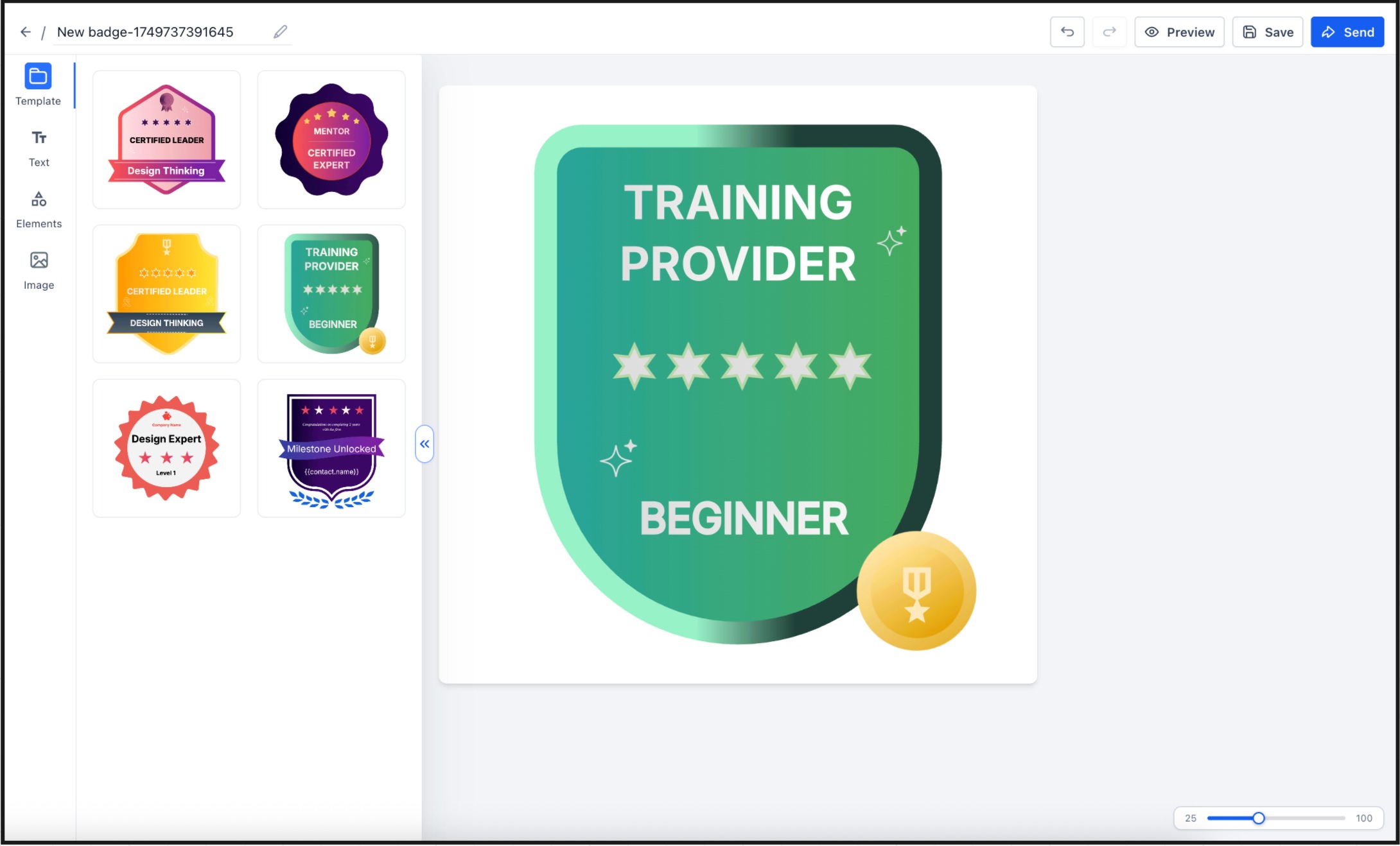Collapse the template side panel

click(x=424, y=444)
